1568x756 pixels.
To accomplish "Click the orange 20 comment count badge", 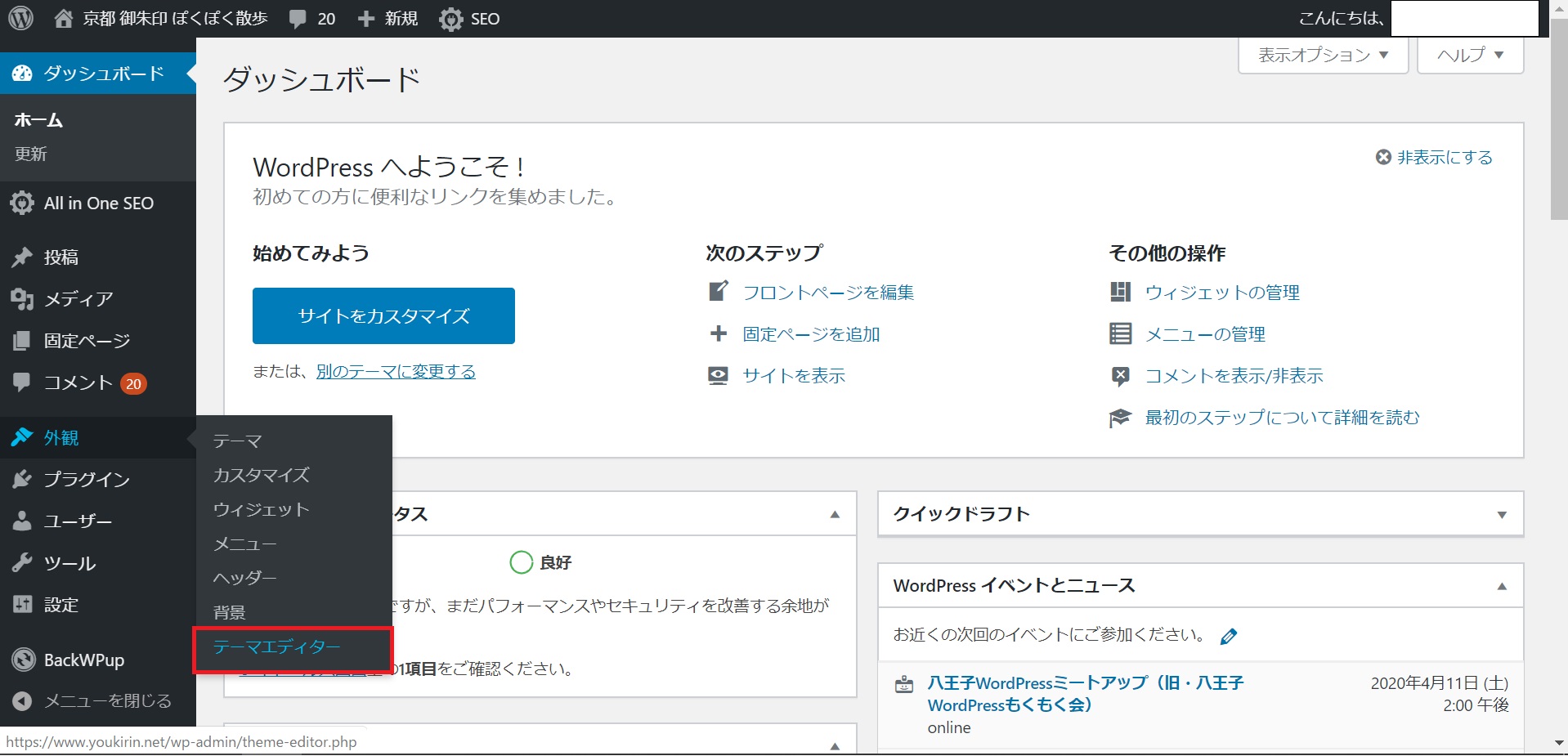I will coord(133,383).
